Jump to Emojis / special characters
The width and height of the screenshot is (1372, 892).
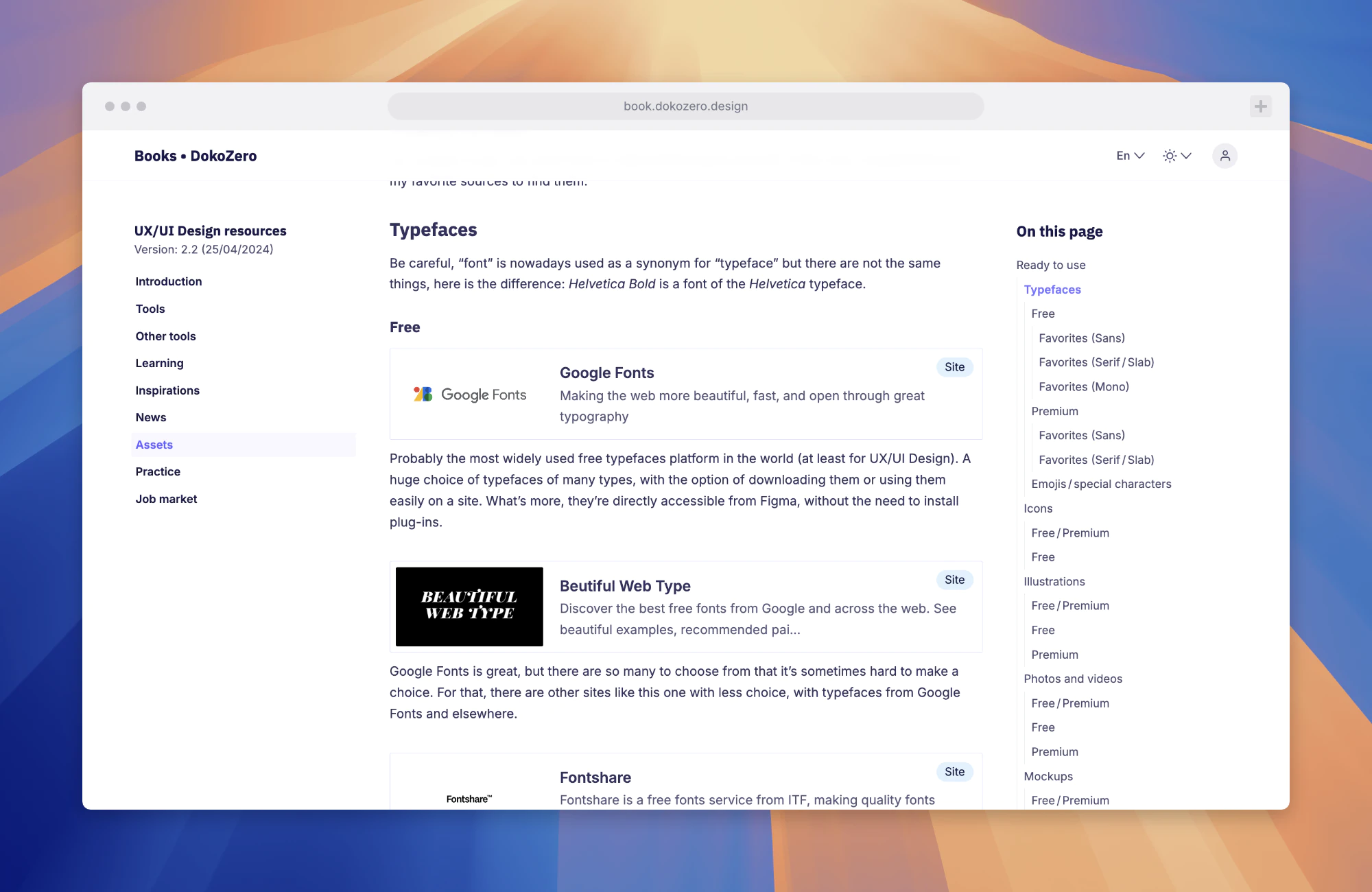click(x=1101, y=484)
